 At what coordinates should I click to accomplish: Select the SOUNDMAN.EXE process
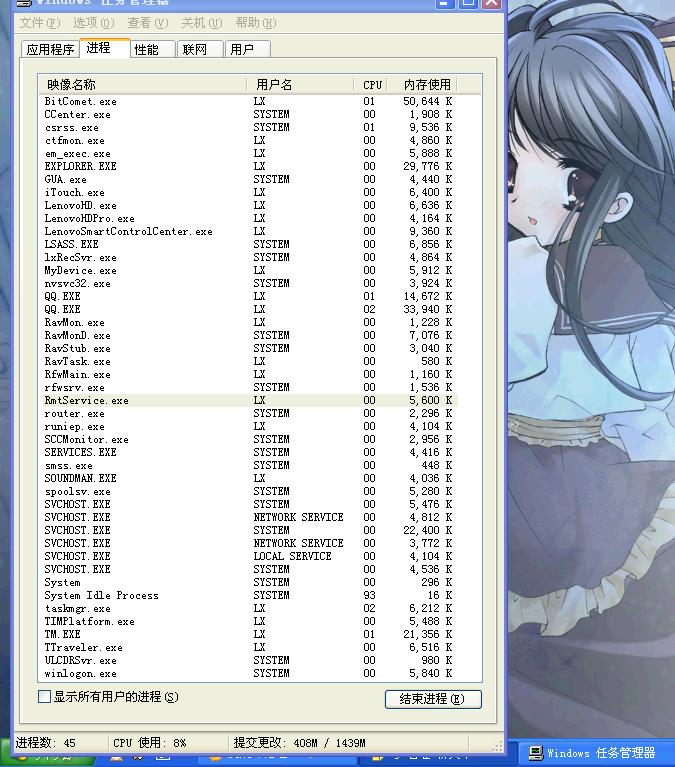click(x=248, y=478)
